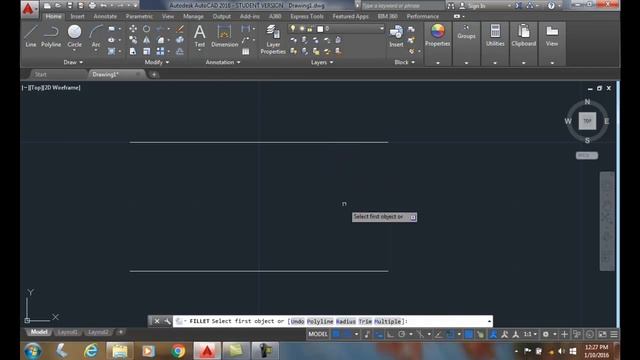Click the current layer color swatch
This screenshot has height=360, width=640.
coord(320,29)
